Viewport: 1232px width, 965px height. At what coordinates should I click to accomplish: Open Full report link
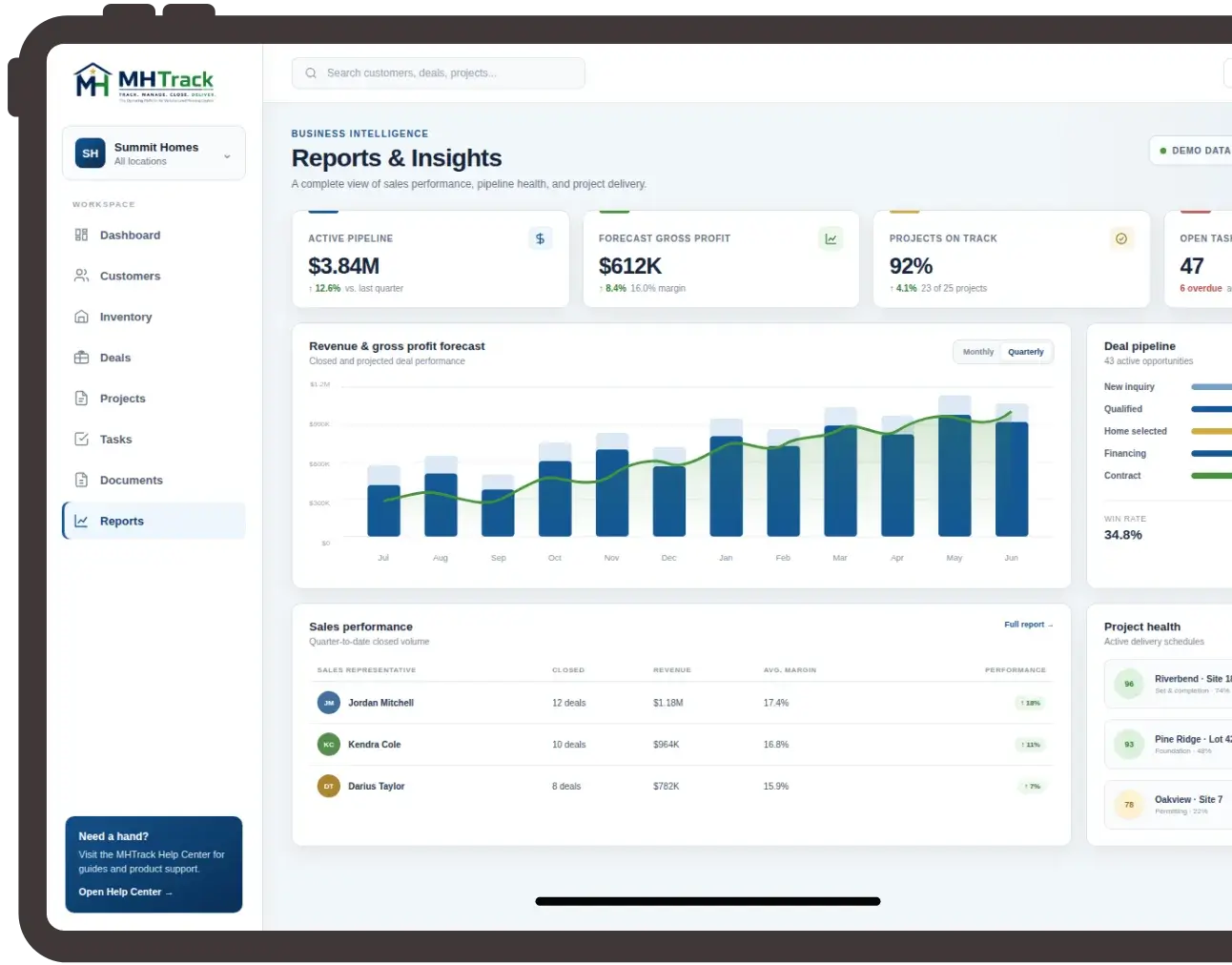point(1028,625)
